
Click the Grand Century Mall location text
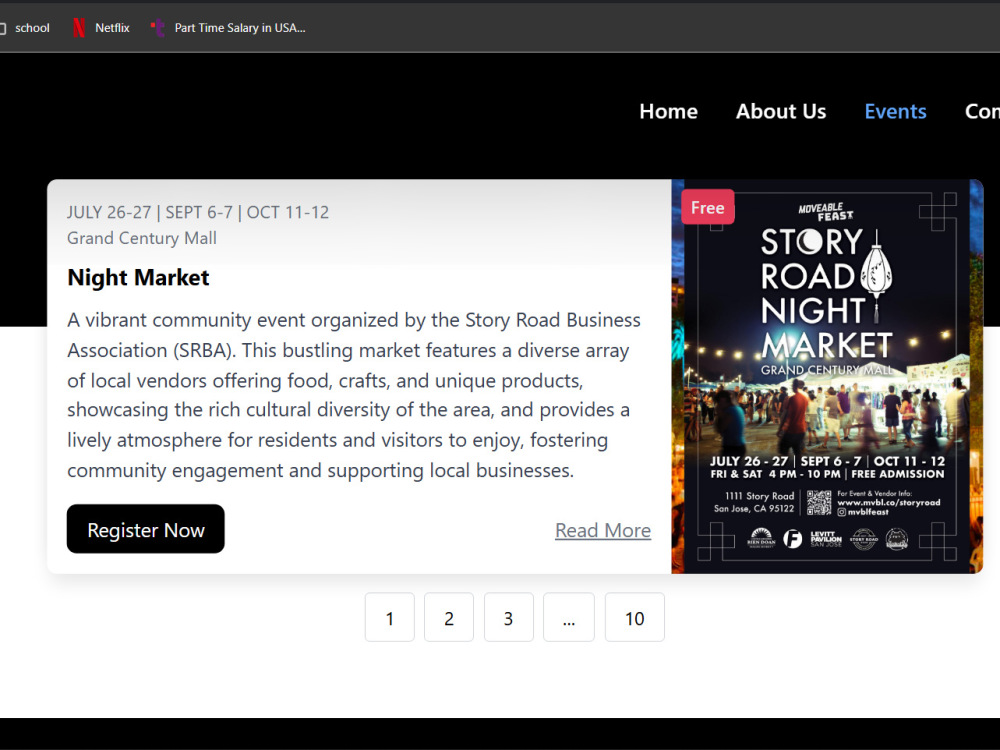click(142, 238)
